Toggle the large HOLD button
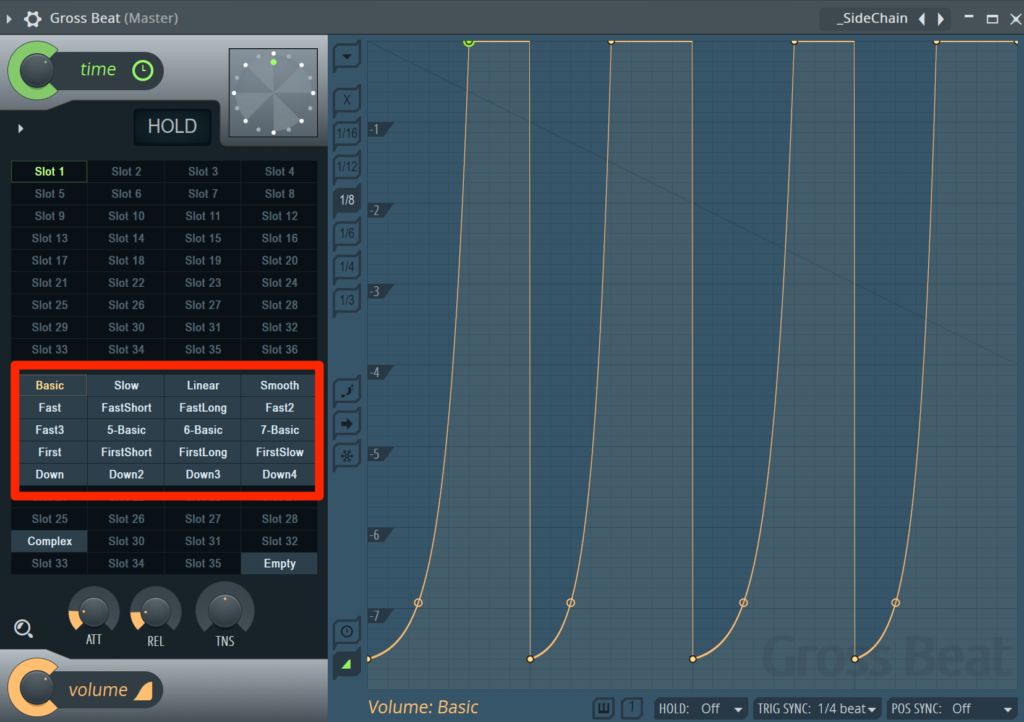Image resolution: width=1024 pixels, height=722 pixels. pos(172,126)
